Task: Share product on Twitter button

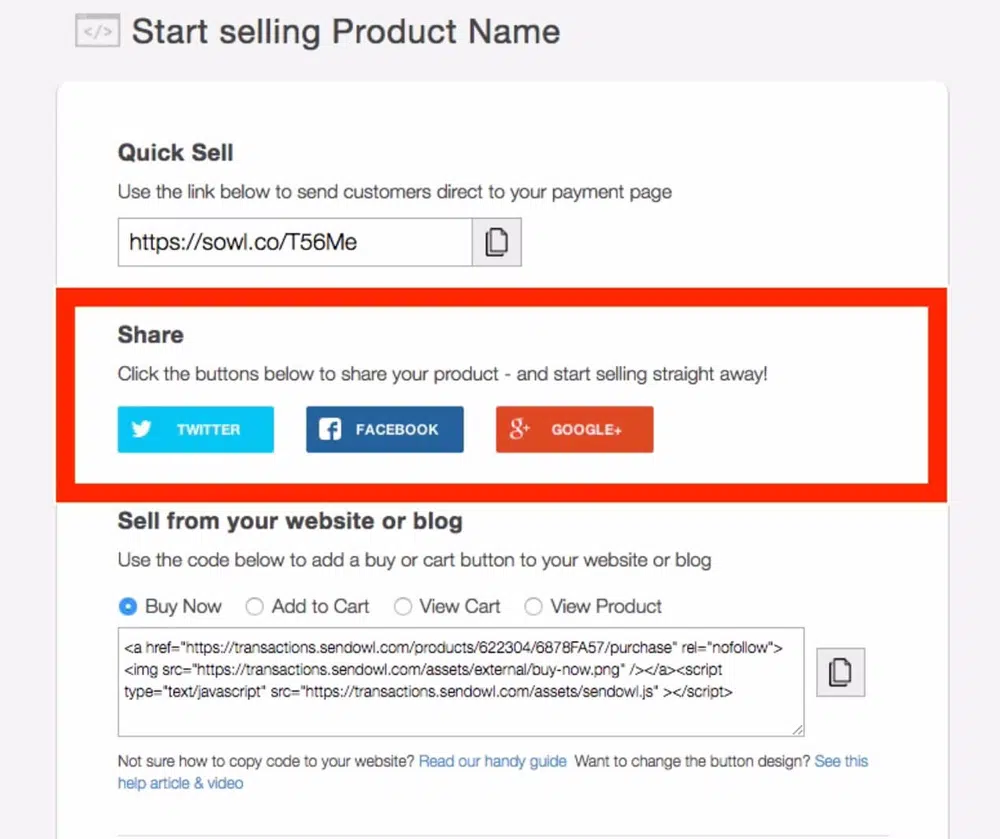Action: (x=196, y=429)
